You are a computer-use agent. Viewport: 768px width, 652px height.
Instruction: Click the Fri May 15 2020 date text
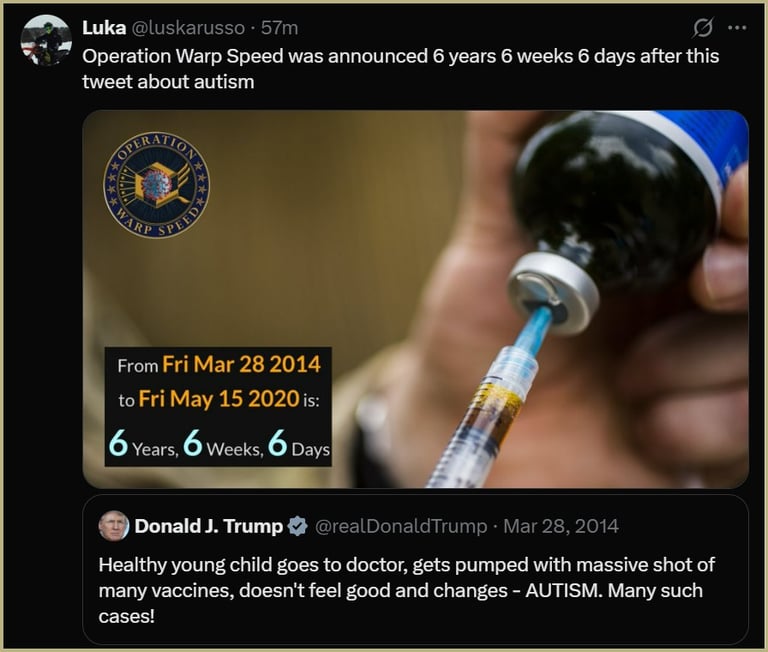[218, 399]
